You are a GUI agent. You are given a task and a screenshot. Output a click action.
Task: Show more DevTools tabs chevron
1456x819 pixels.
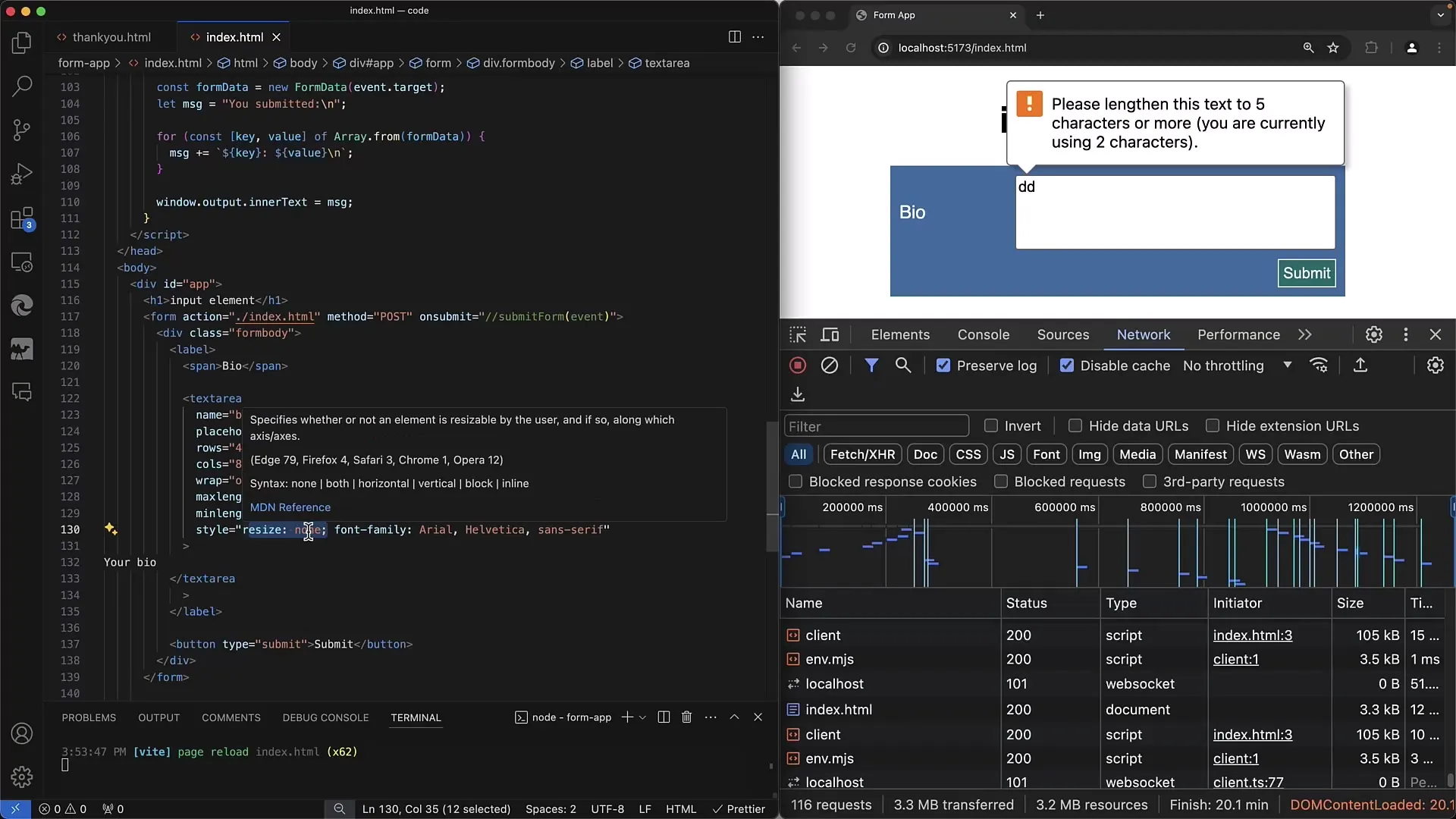1304,334
